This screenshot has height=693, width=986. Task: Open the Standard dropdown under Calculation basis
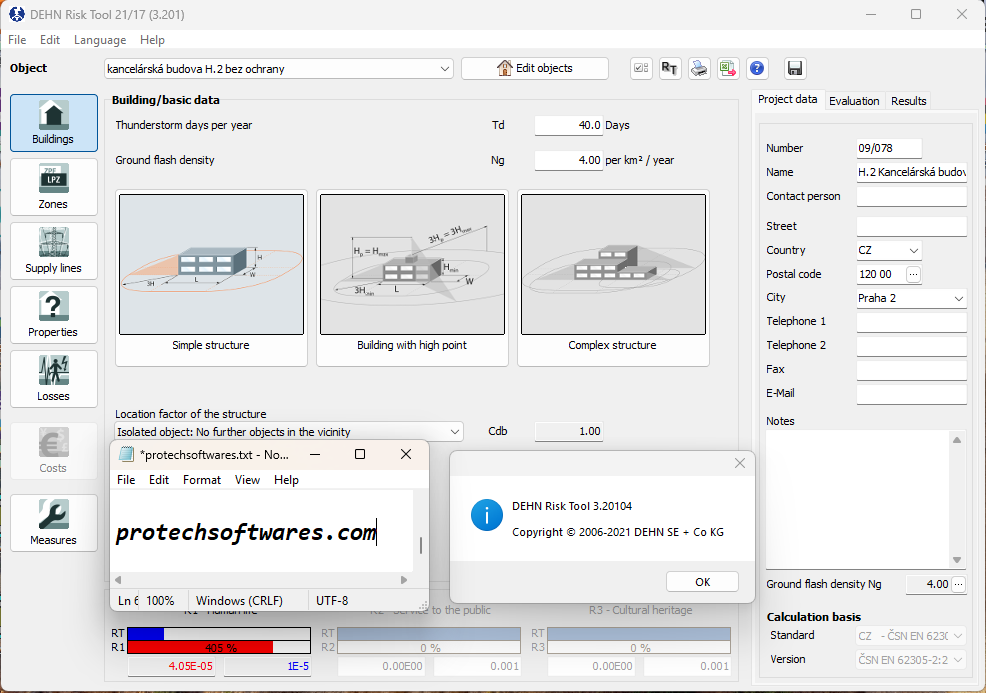(x=958, y=636)
